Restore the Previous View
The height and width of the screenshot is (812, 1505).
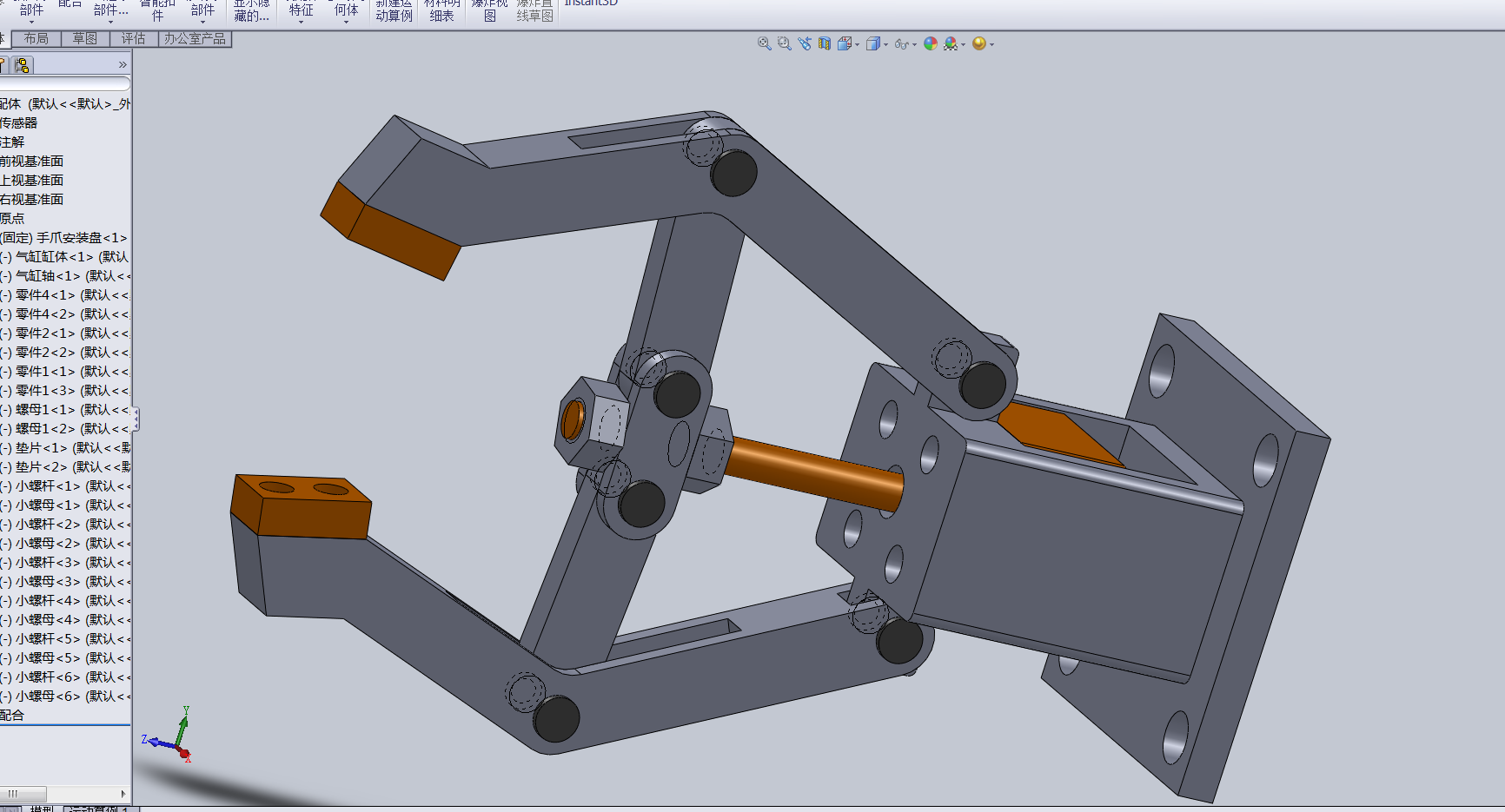(804, 43)
